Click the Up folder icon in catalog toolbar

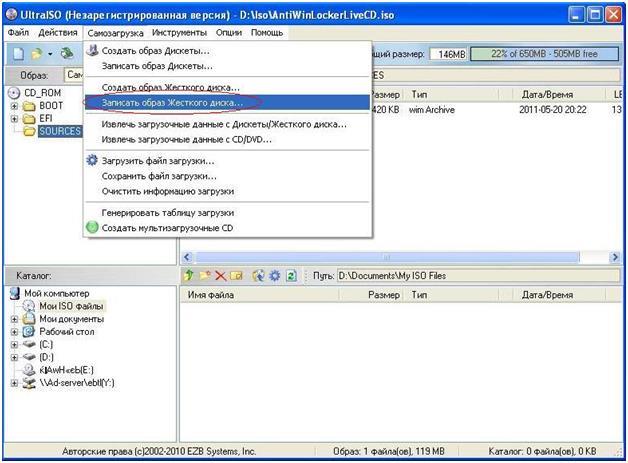189,275
